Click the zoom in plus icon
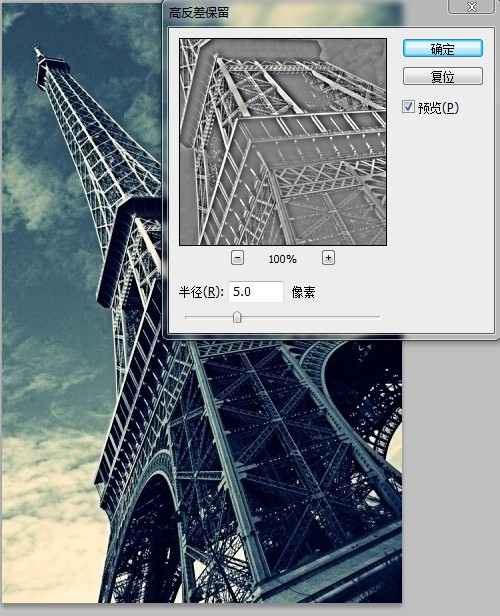Image resolution: width=500 pixels, height=616 pixels. coord(328,258)
